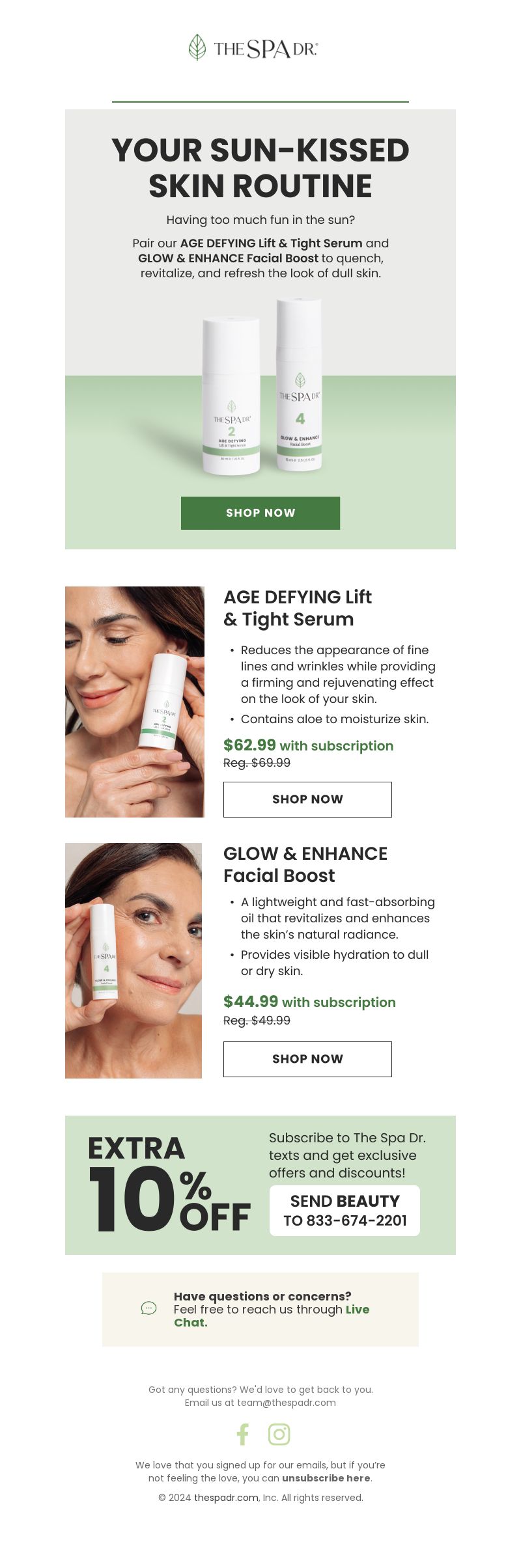The width and height of the screenshot is (521, 1568).
Task: Click the SEND BEAUTY TO 833-674-2201 box
Action: pos(345,1211)
